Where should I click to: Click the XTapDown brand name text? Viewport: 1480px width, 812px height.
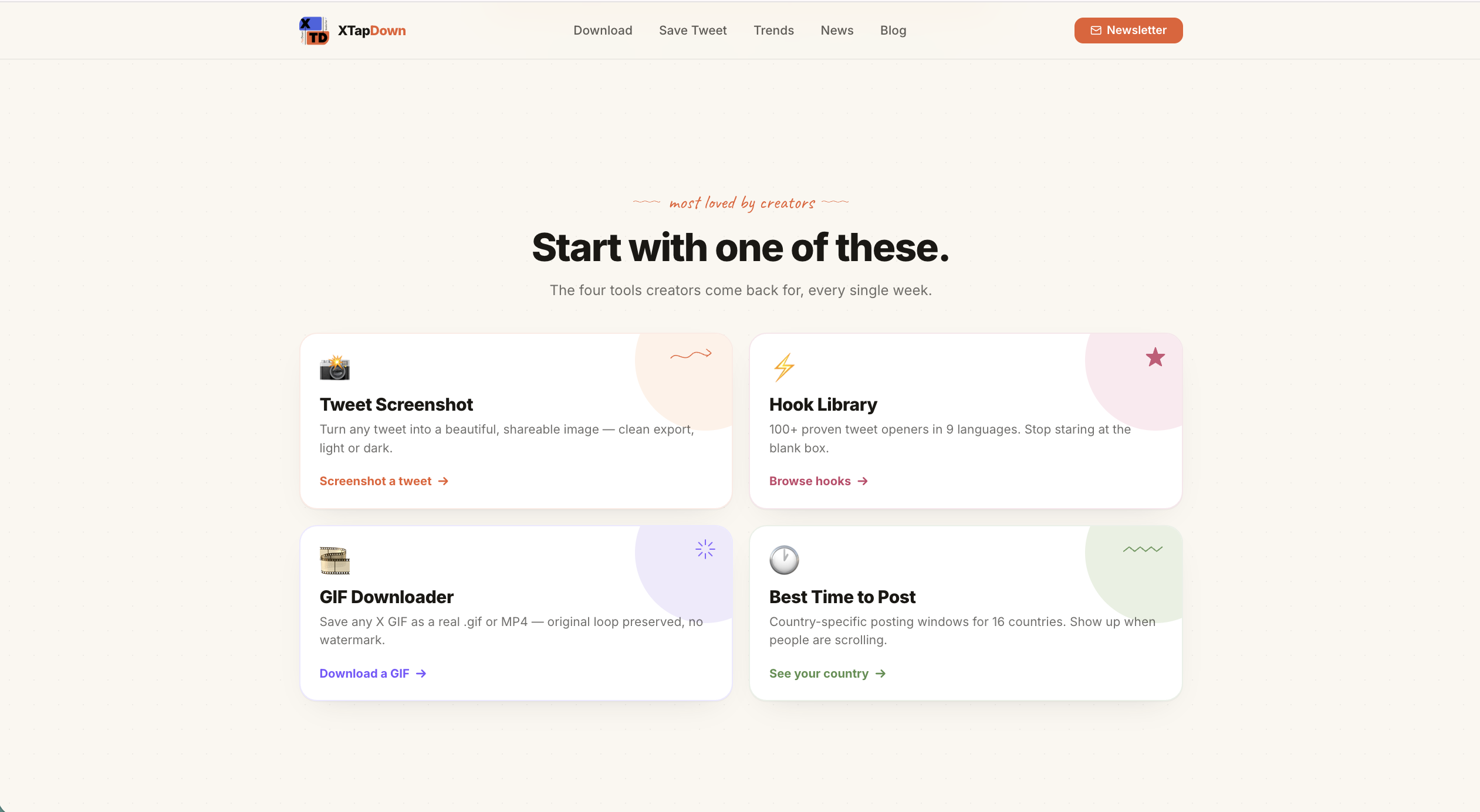point(371,31)
